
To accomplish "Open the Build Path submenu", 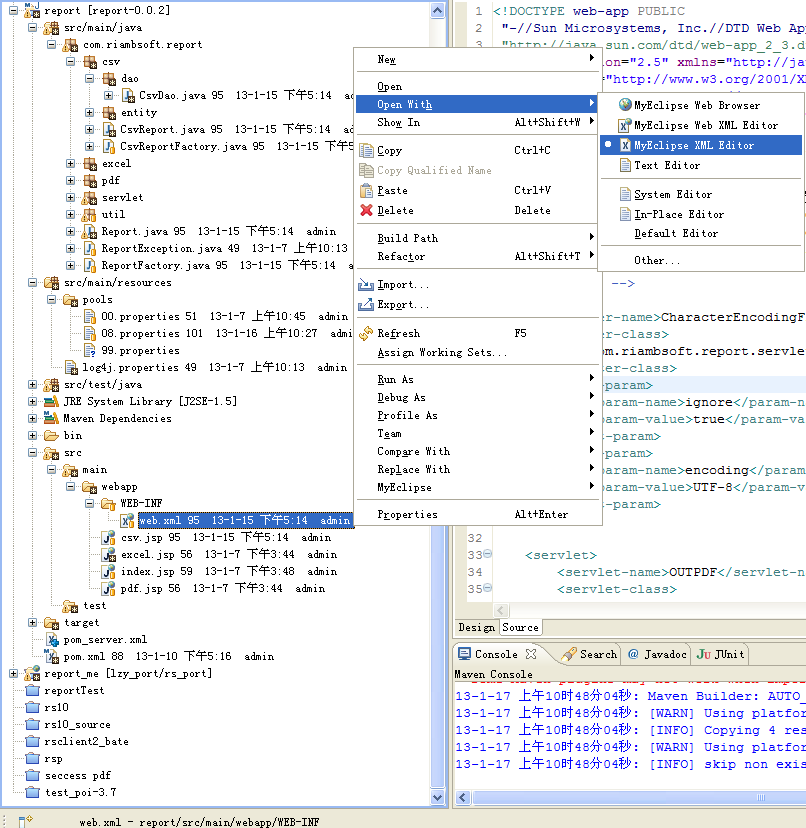I will tap(478, 238).
